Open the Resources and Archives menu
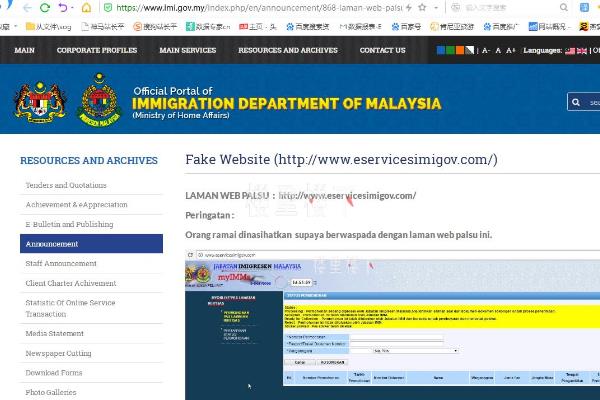The image size is (600, 400). pos(288,50)
